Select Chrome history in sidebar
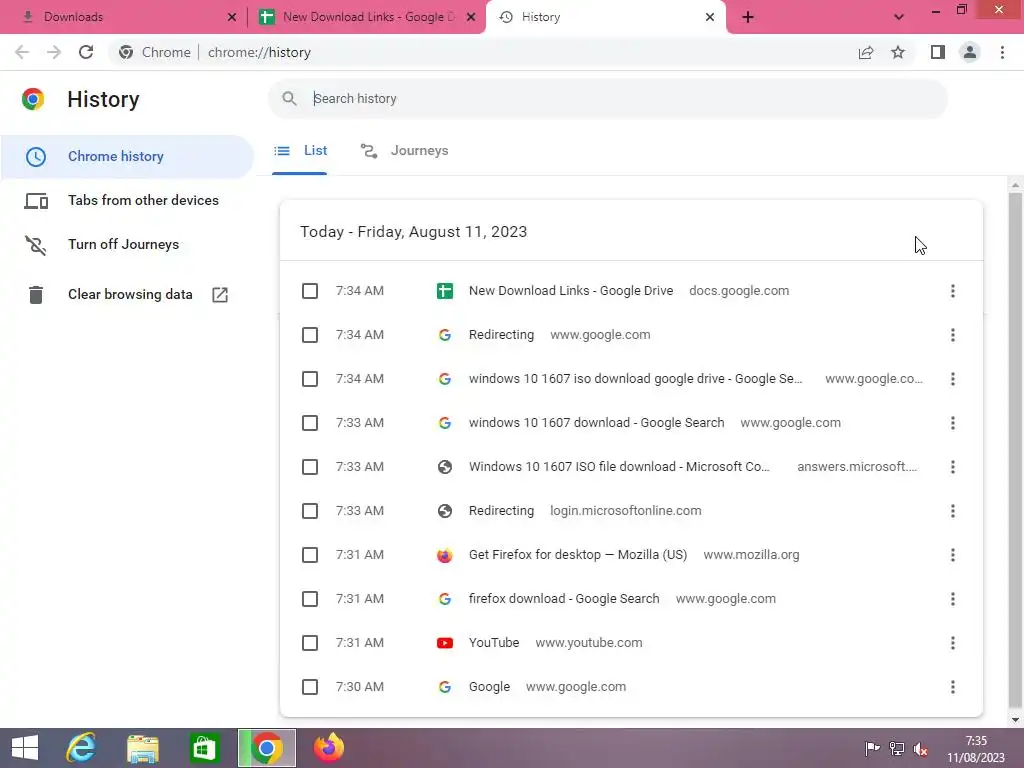1024x768 pixels. [127, 157]
